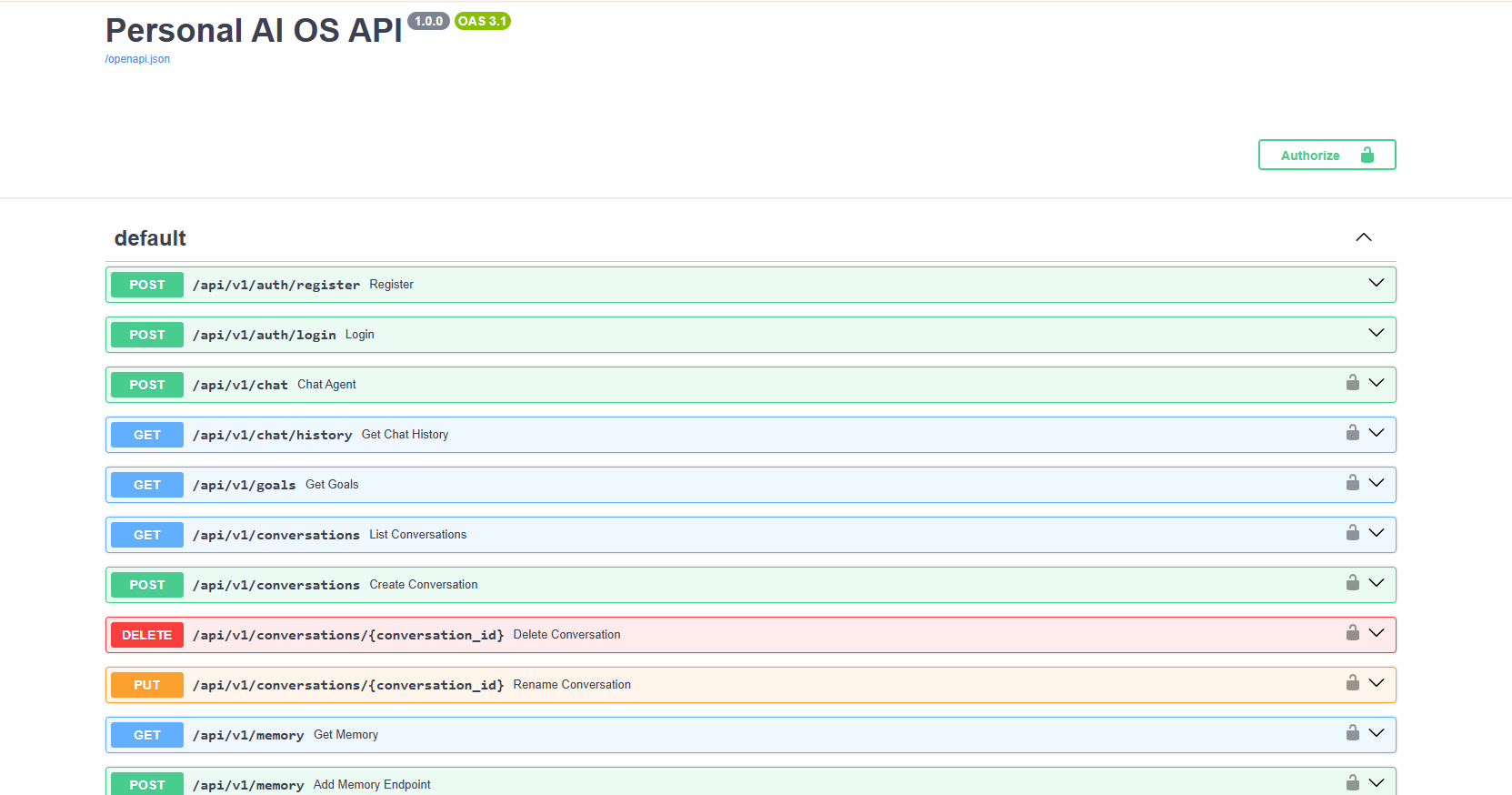This screenshot has width=1512, height=795.
Task: Click the PUT method badge
Action: coord(147,685)
